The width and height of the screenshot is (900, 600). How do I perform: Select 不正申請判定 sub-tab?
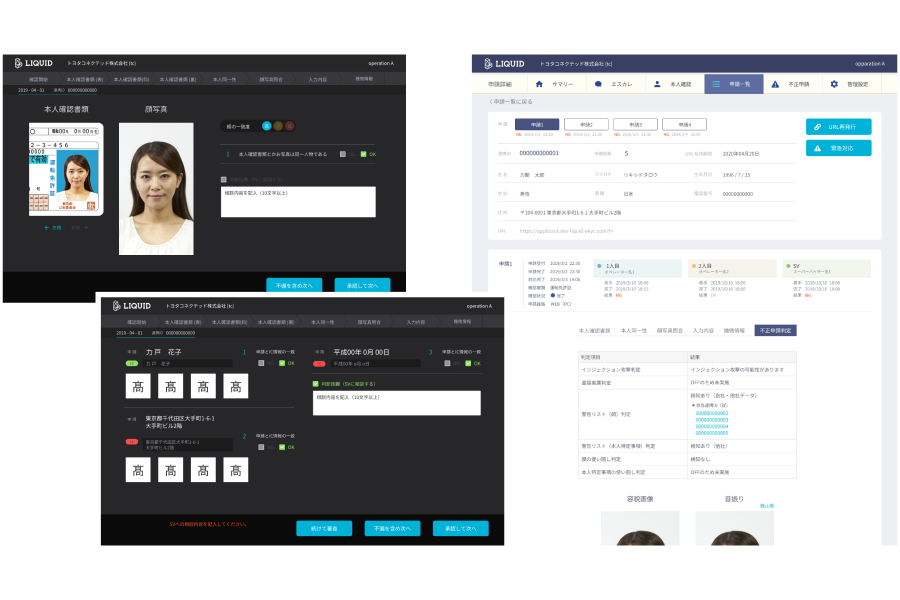point(775,330)
